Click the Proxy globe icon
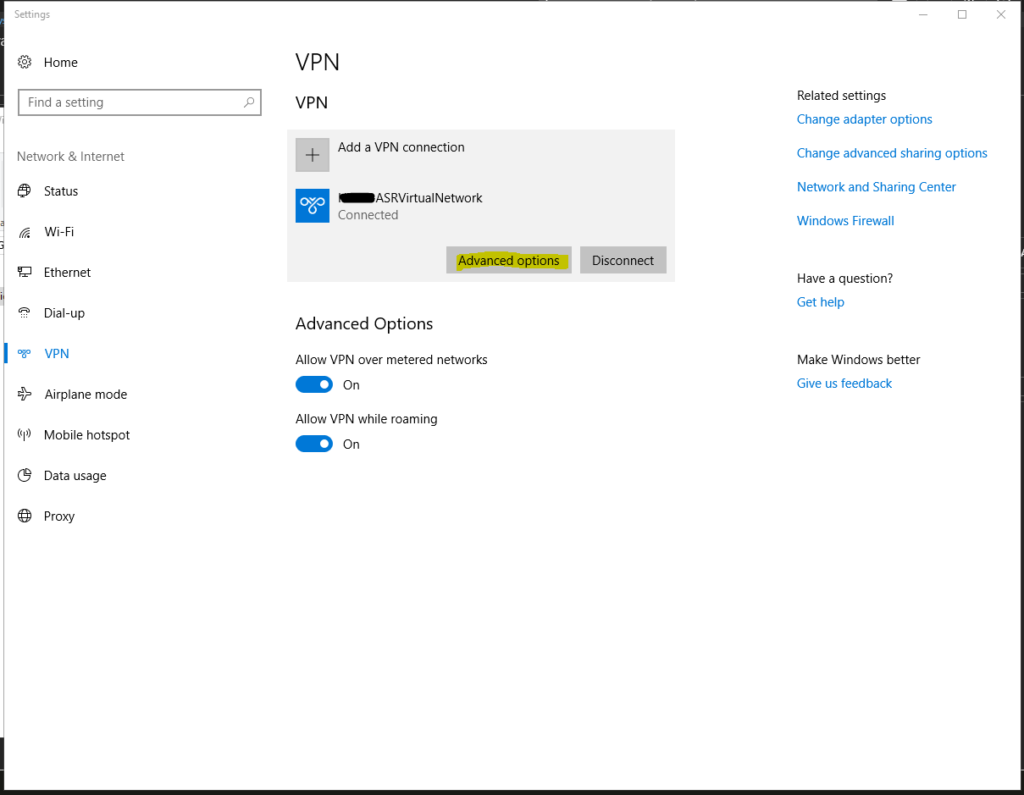 [x=25, y=516]
